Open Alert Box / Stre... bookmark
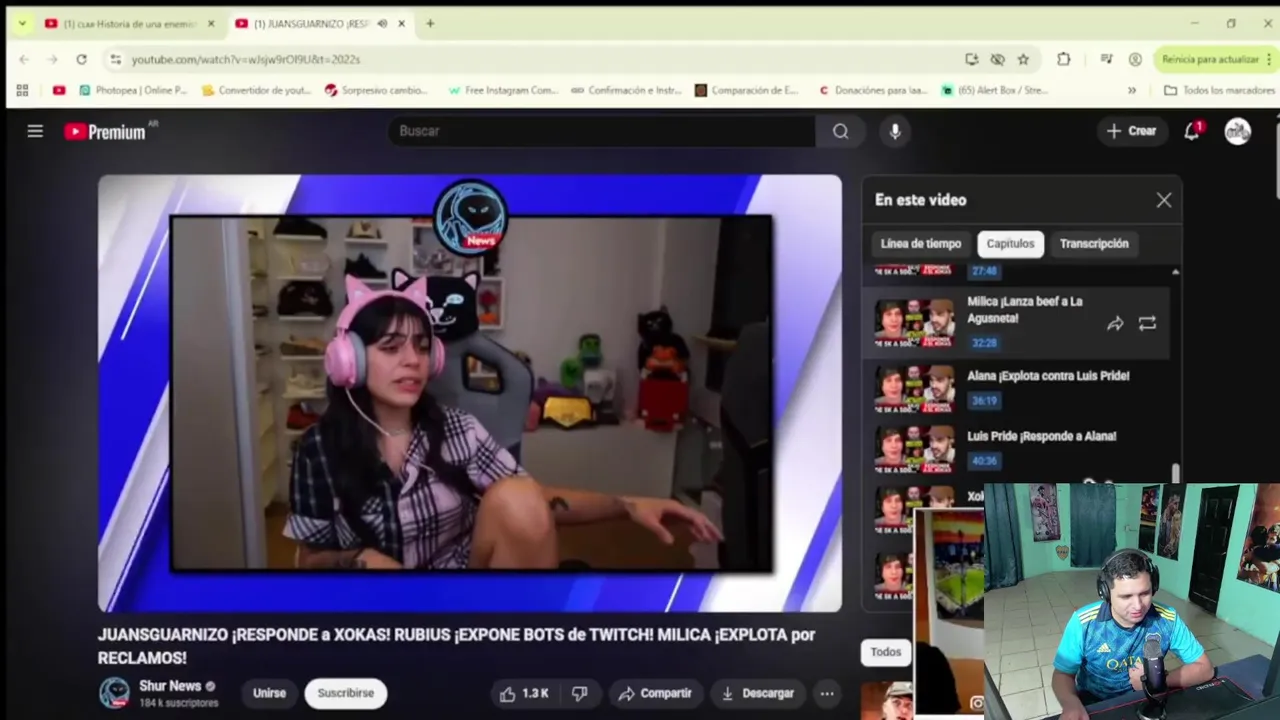The image size is (1280, 720). pyautogui.click(x=995, y=90)
